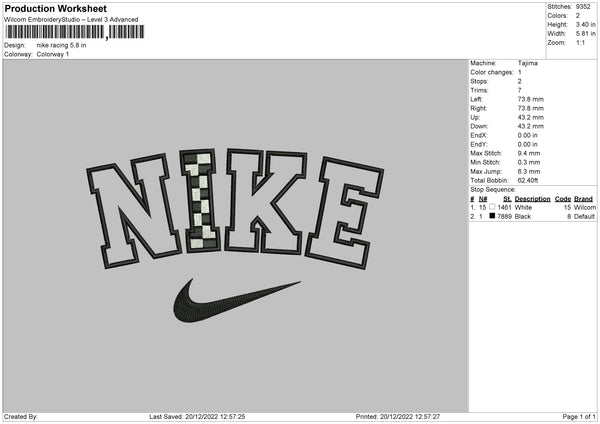
Task: Click the thread code 1461
Action: [504, 207]
